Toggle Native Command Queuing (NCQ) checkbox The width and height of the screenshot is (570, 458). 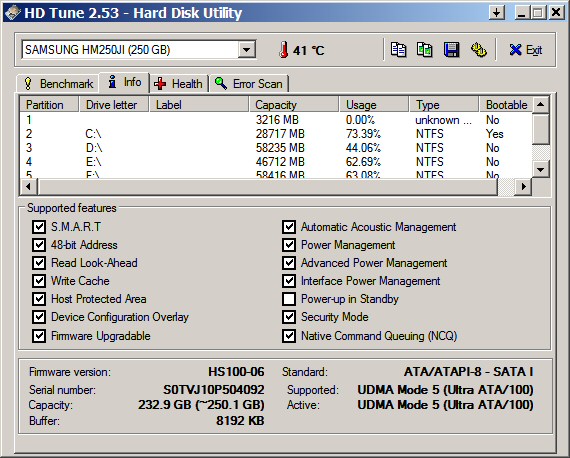tap(289, 336)
